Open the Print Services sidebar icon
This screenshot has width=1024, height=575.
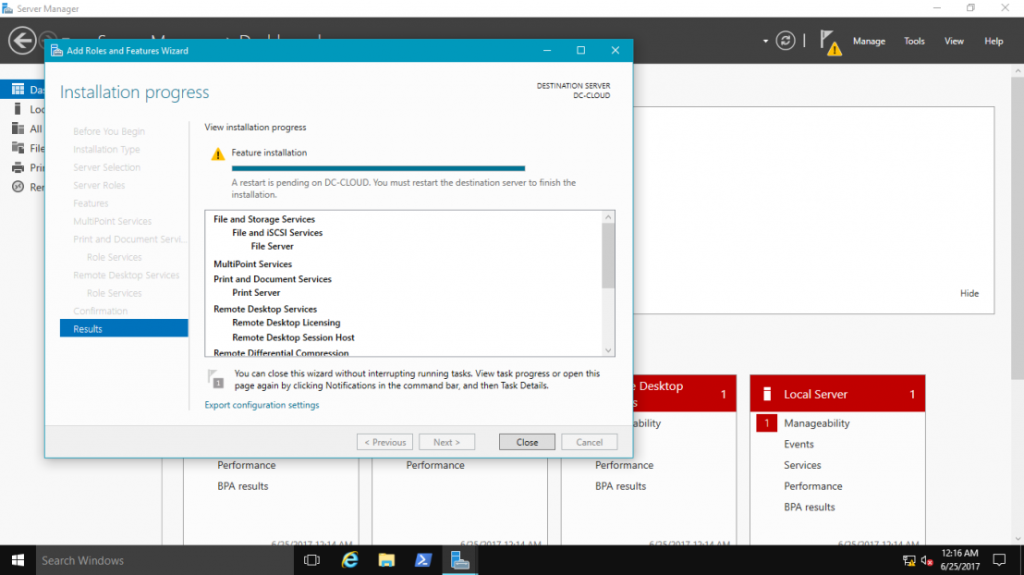click(x=18, y=168)
